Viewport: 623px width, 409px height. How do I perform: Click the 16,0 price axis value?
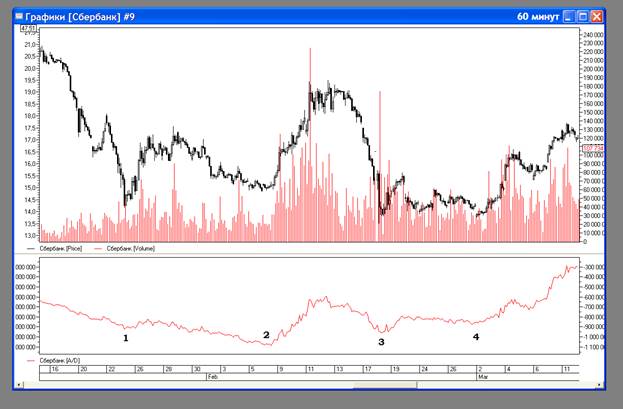30,164
